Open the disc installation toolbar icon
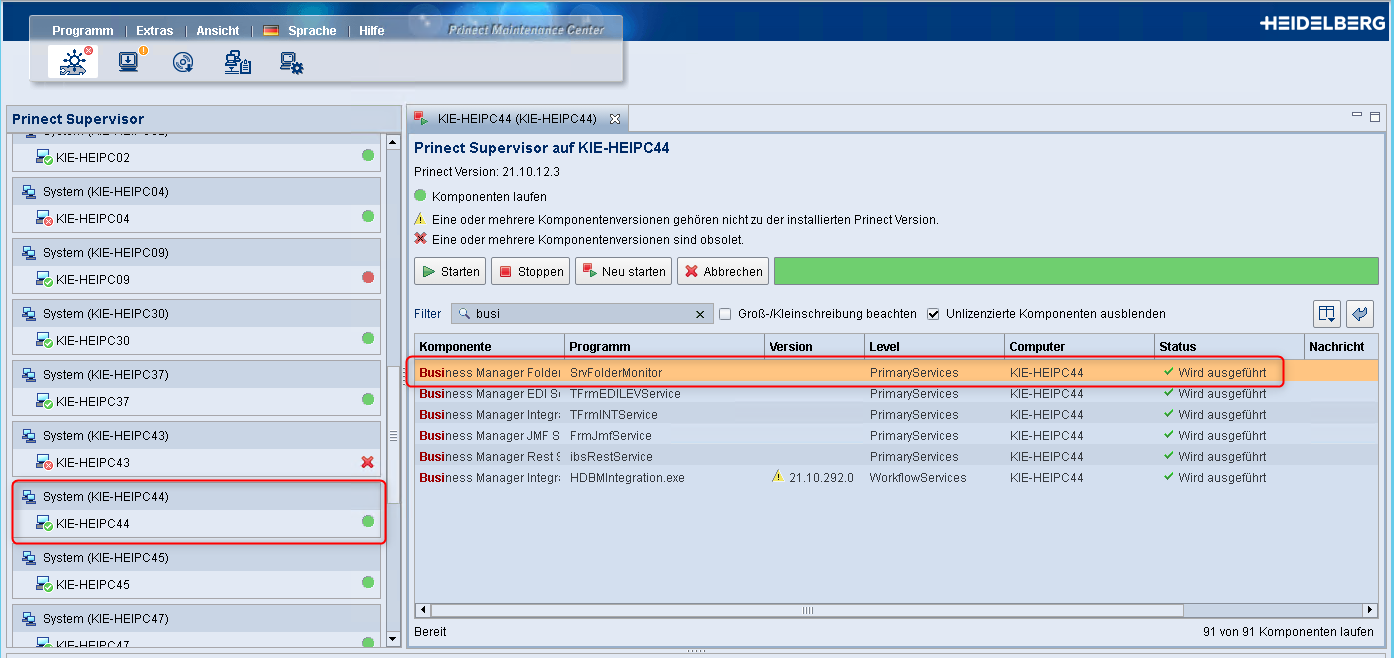This screenshot has height=658, width=1394. point(183,62)
